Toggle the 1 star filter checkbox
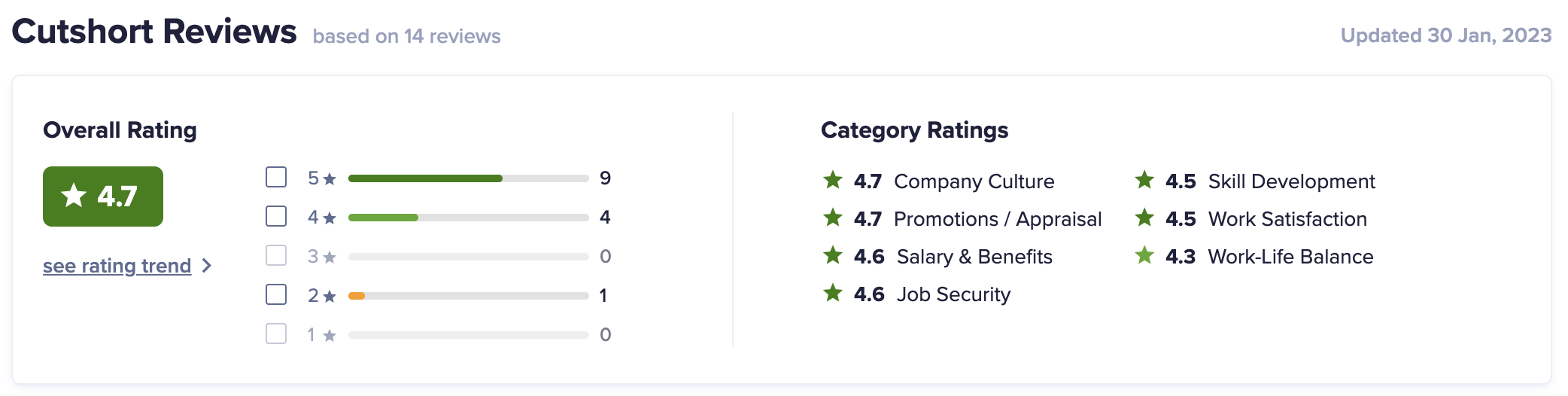 [x=276, y=334]
